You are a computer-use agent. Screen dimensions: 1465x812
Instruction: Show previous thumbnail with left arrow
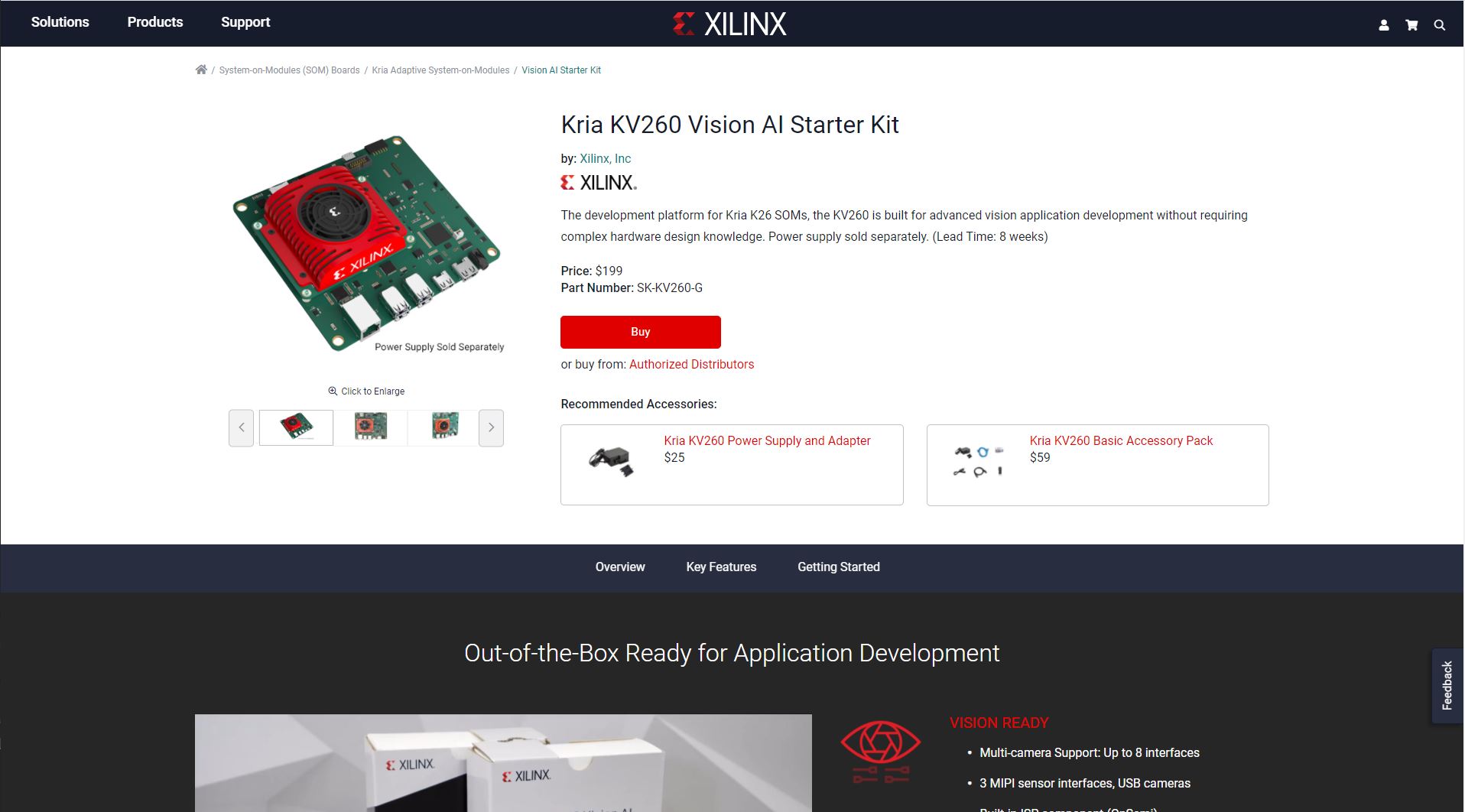coord(241,428)
